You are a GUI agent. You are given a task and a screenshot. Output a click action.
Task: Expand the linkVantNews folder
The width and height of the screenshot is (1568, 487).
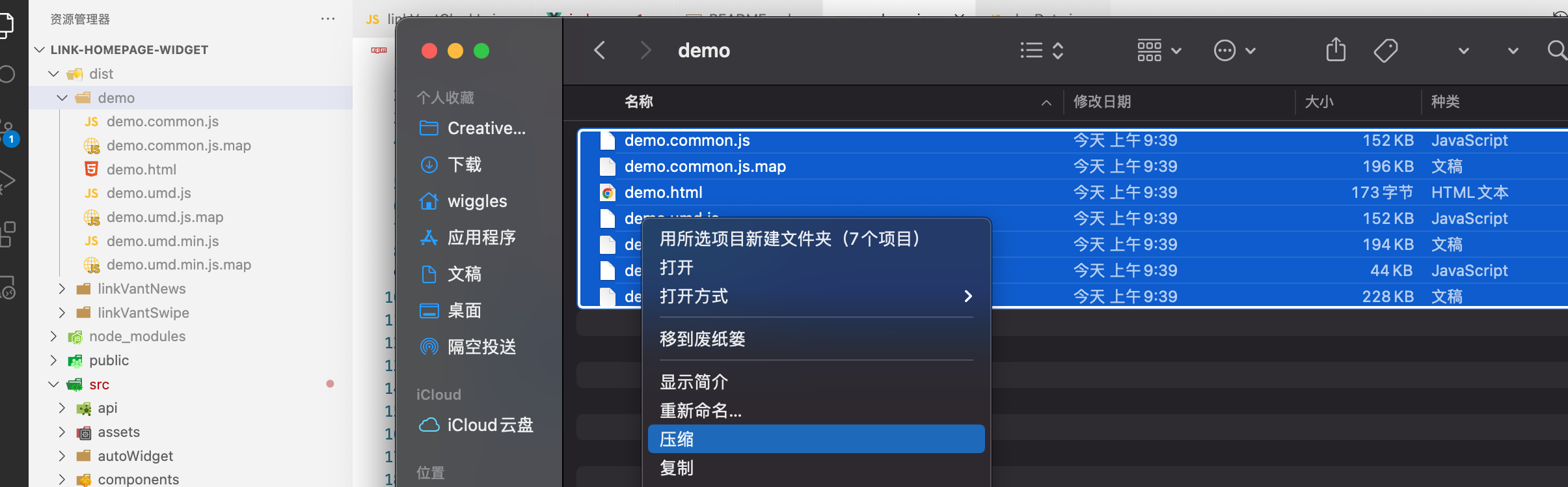[x=62, y=288]
